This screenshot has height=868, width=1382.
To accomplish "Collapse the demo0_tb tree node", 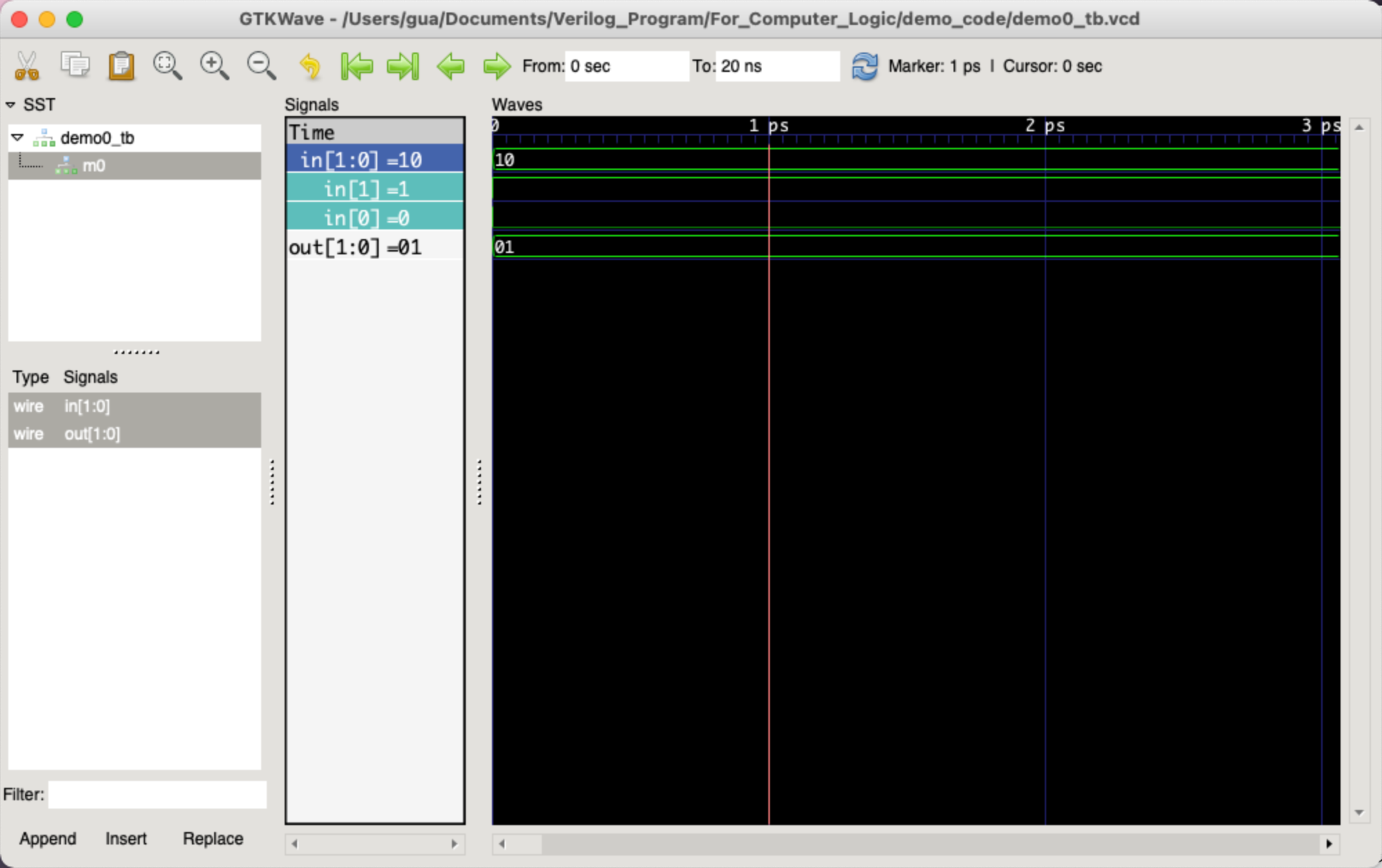I will [x=18, y=138].
